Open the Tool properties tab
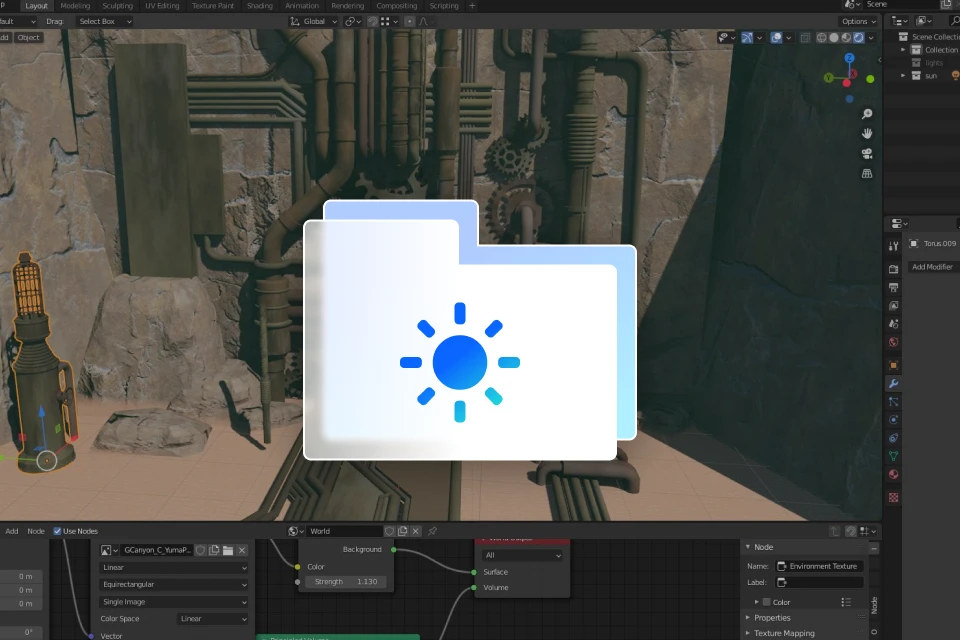 pyautogui.click(x=893, y=246)
